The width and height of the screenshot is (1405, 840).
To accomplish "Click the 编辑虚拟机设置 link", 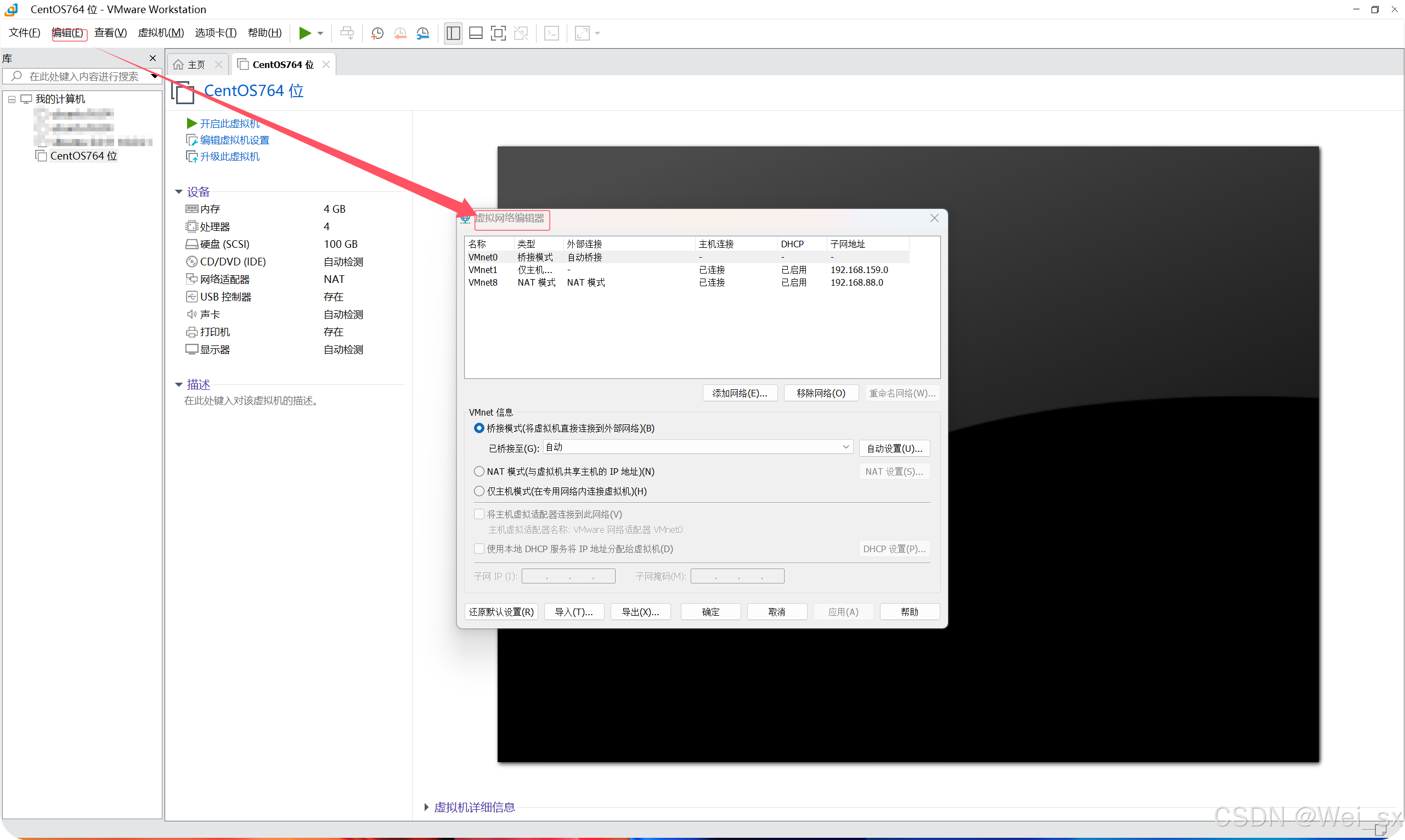I will tap(234, 140).
